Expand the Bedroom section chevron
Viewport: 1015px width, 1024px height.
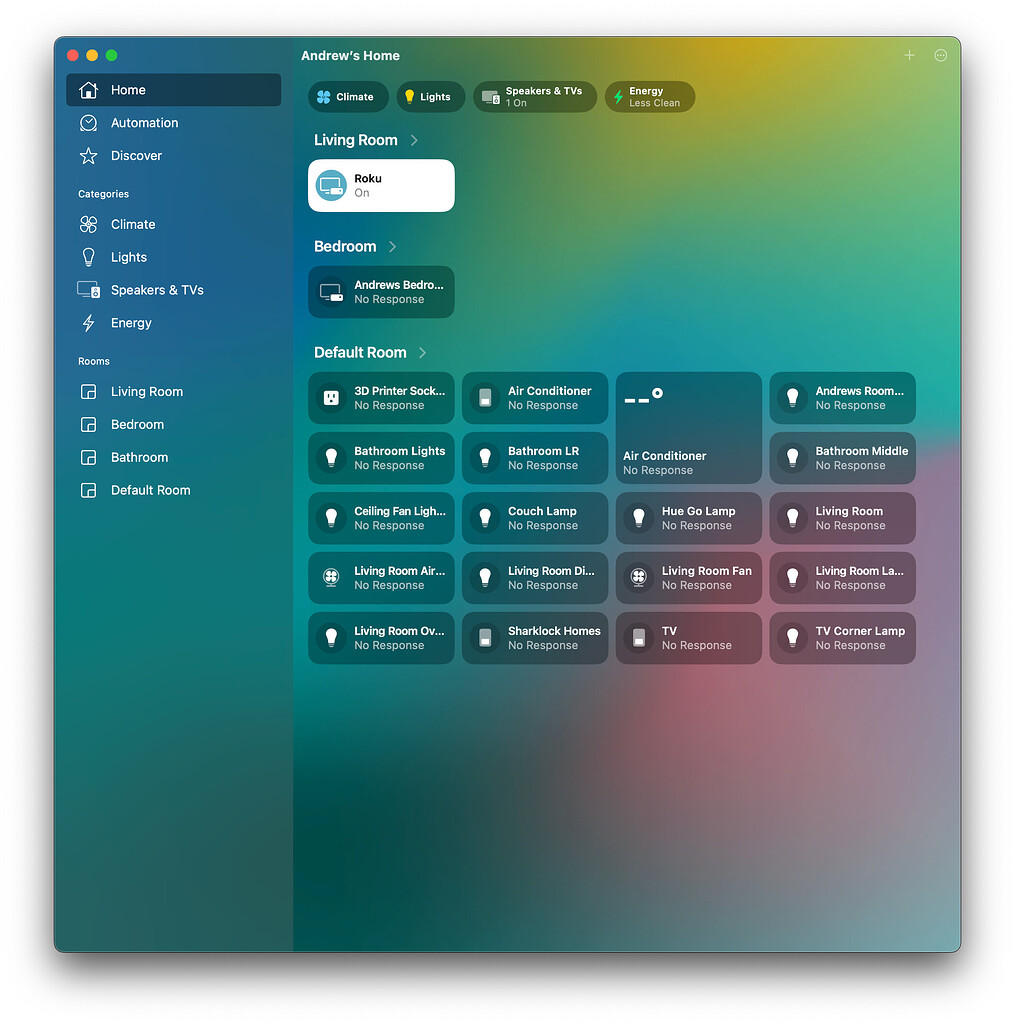392,247
